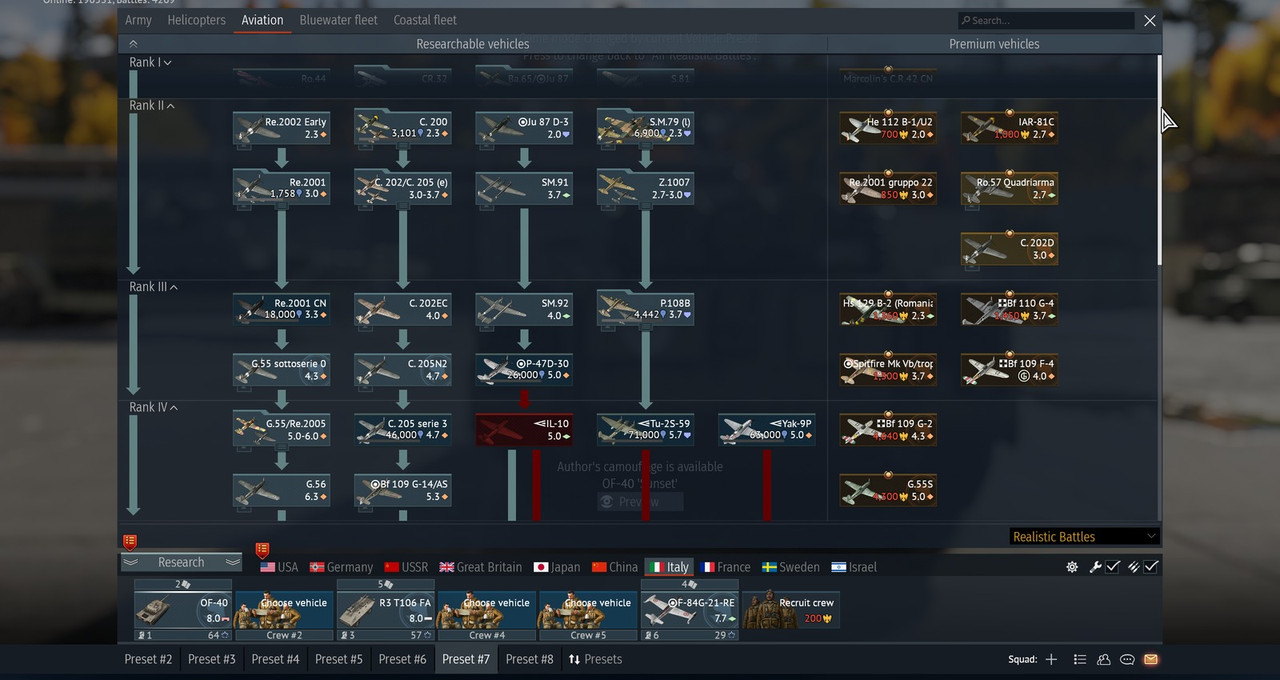Select G.55 sottoserie 0 fighter
1280x680 pixels.
pos(281,369)
